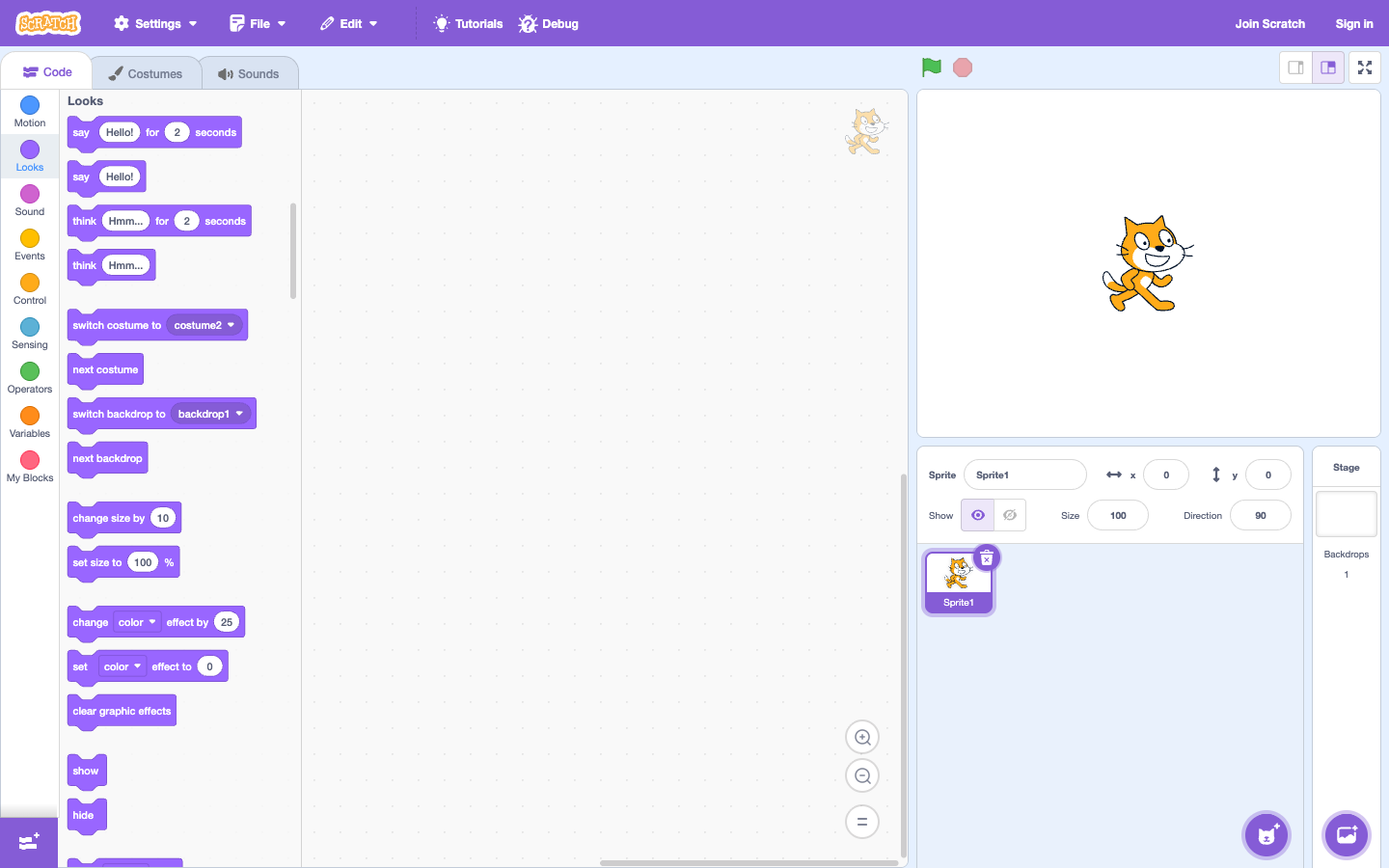Select the Variables block category
The image size is (1389, 868).
tap(30, 422)
